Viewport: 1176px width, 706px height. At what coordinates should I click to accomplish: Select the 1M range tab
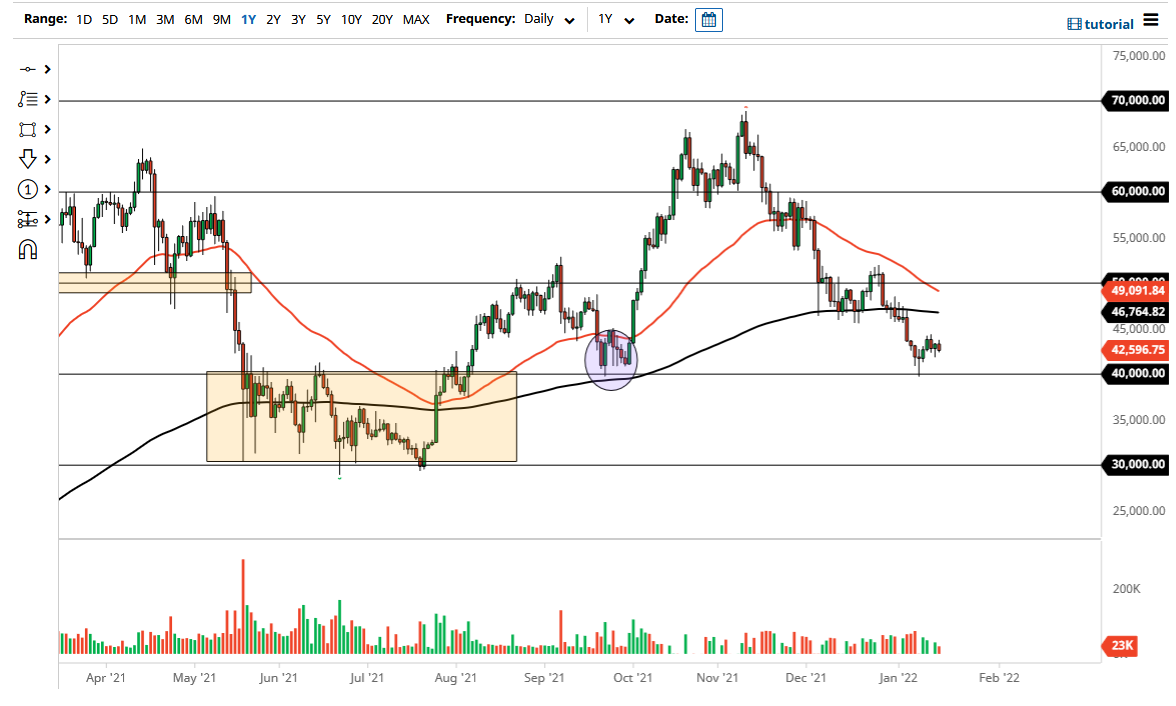(137, 19)
